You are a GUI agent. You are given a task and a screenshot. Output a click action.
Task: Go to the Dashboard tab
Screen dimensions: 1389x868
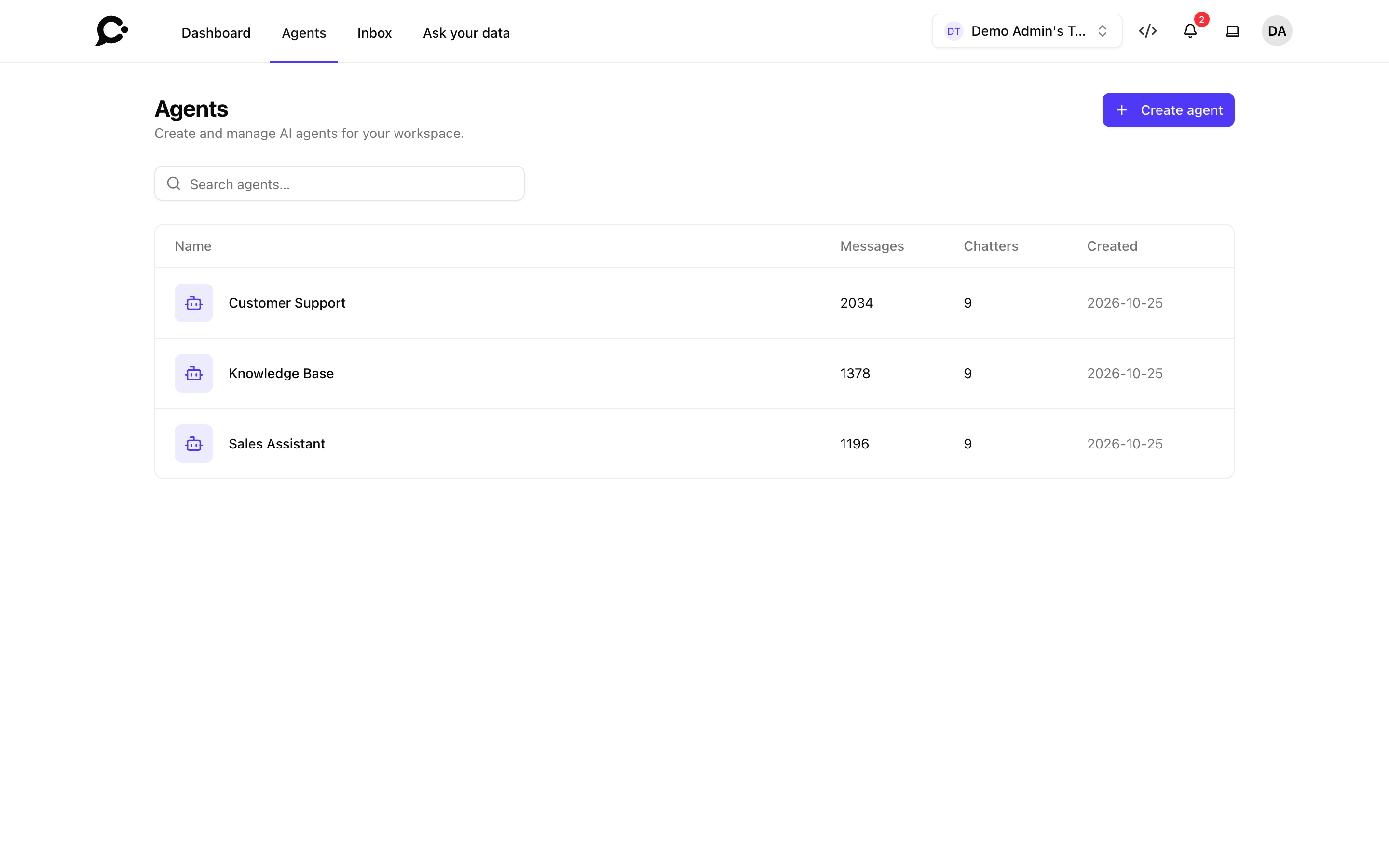(216, 33)
